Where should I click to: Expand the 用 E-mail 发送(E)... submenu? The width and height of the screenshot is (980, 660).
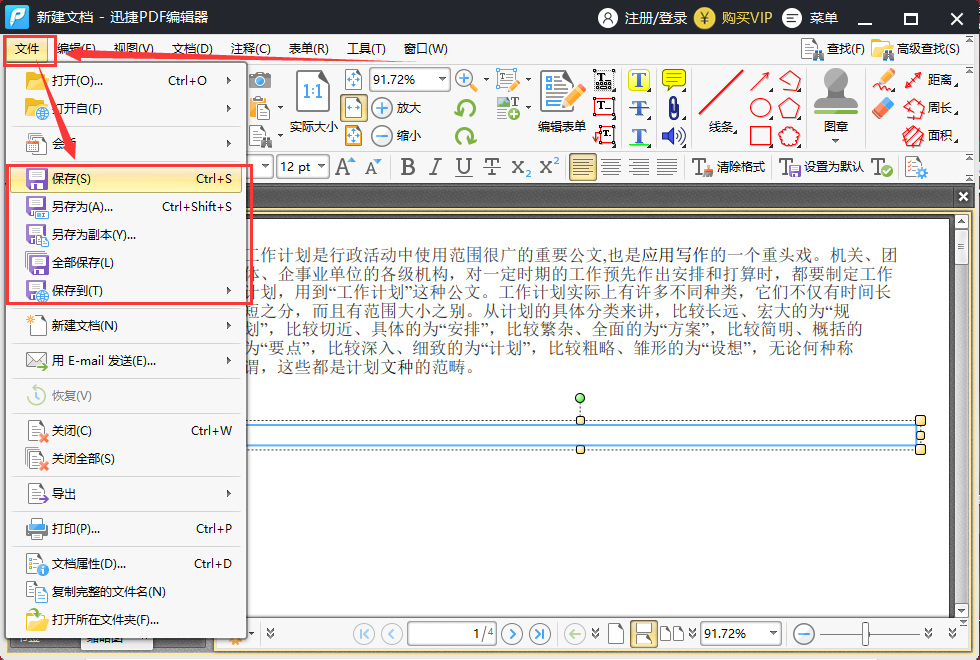(x=125, y=361)
